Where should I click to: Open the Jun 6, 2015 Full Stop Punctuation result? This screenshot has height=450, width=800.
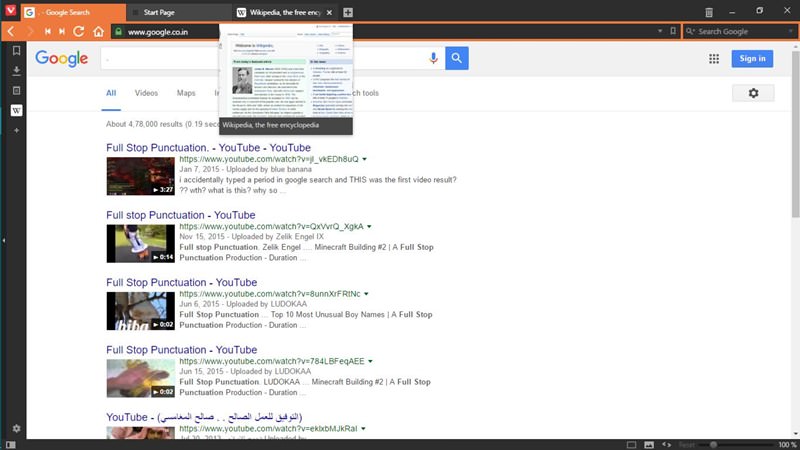(182, 282)
